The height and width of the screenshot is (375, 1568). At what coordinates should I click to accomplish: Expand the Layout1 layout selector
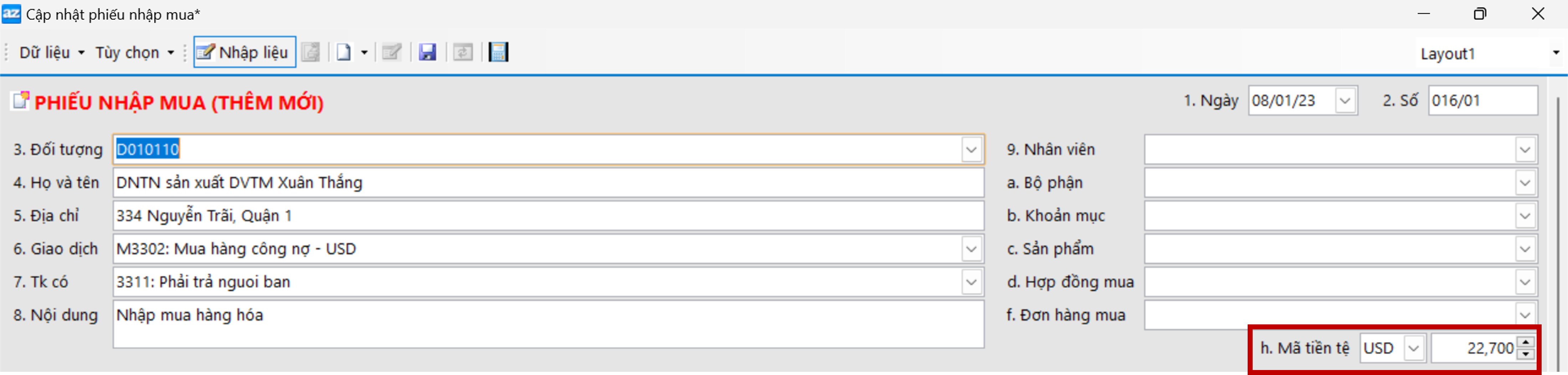(x=1555, y=53)
